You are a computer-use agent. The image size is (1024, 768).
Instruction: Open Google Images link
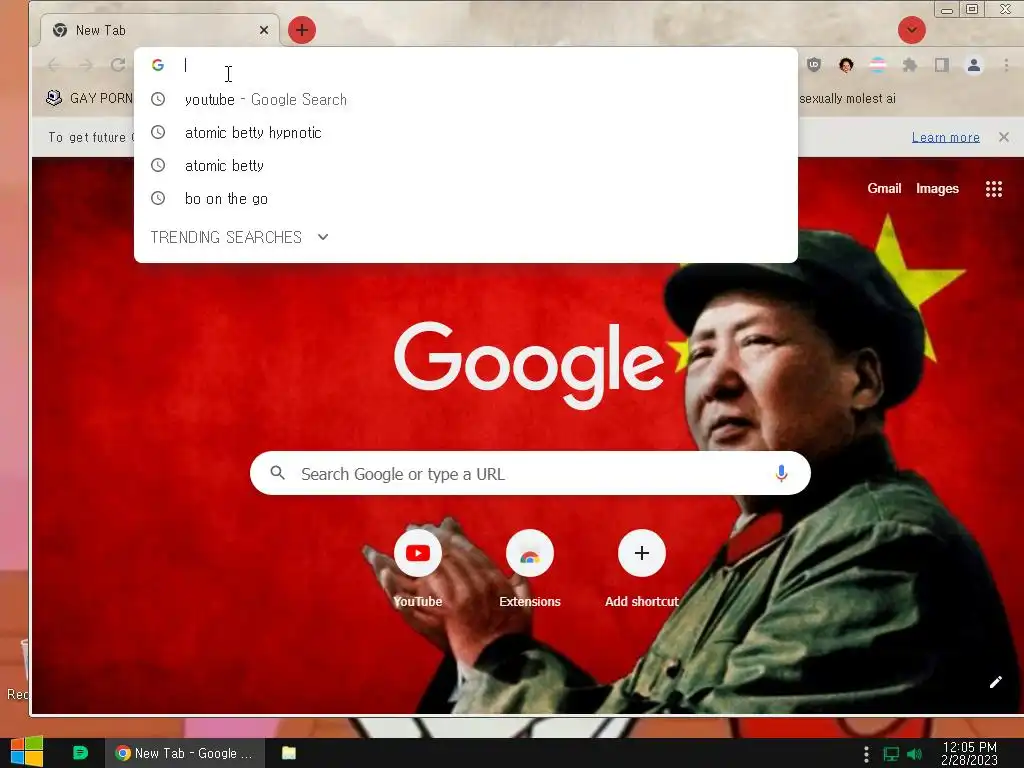point(937,189)
